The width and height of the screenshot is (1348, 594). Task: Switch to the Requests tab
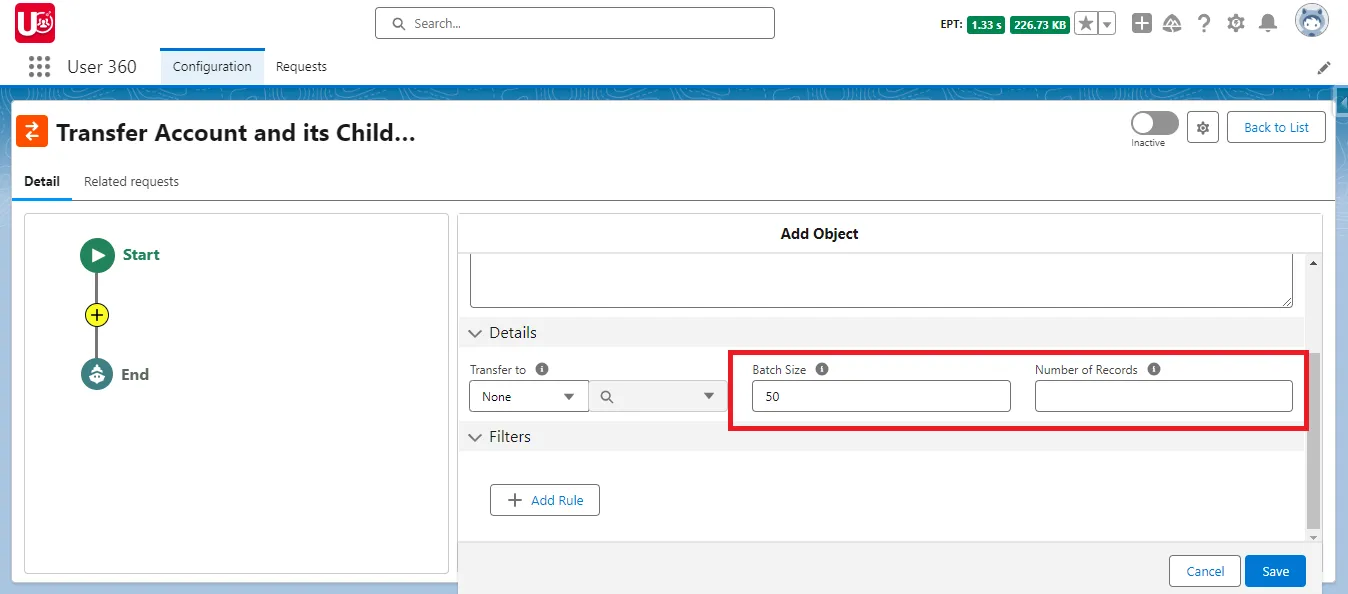(x=301, y=66)
